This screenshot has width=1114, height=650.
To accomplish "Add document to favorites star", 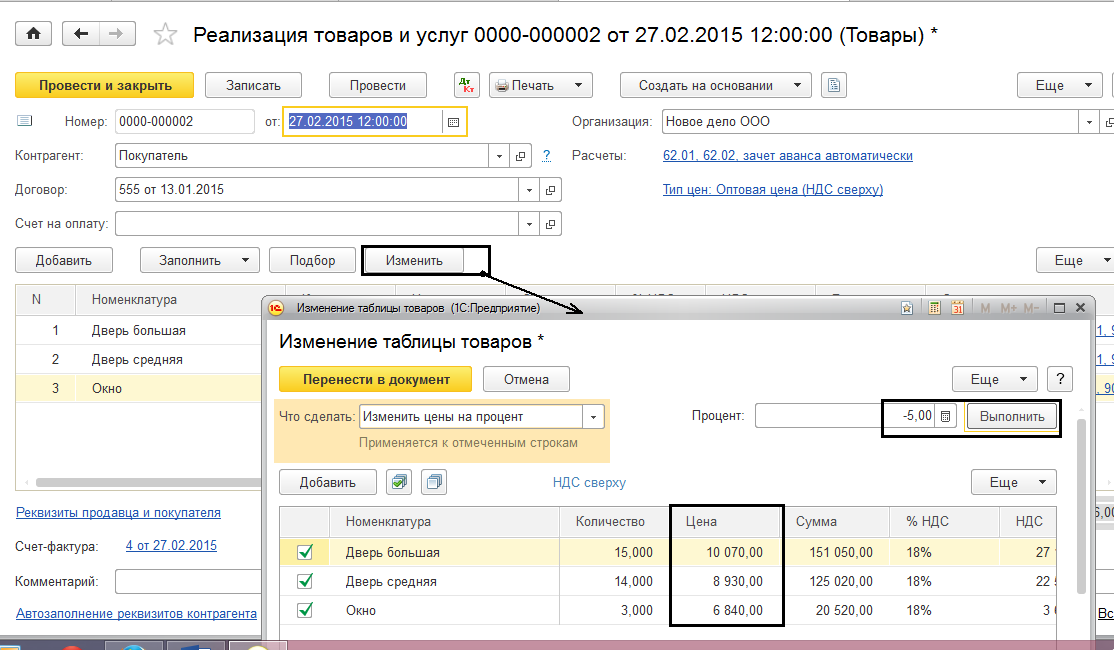I will (165, 34).
